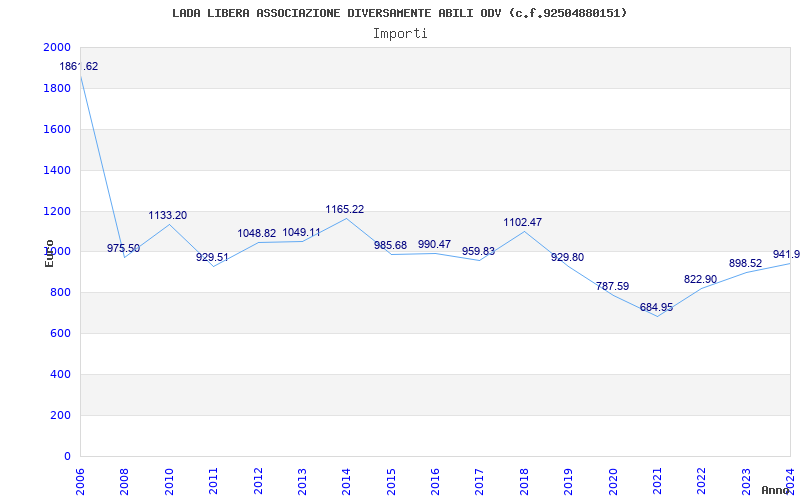
Task: Click the Importi subtitle
Action: click(400, 34)
